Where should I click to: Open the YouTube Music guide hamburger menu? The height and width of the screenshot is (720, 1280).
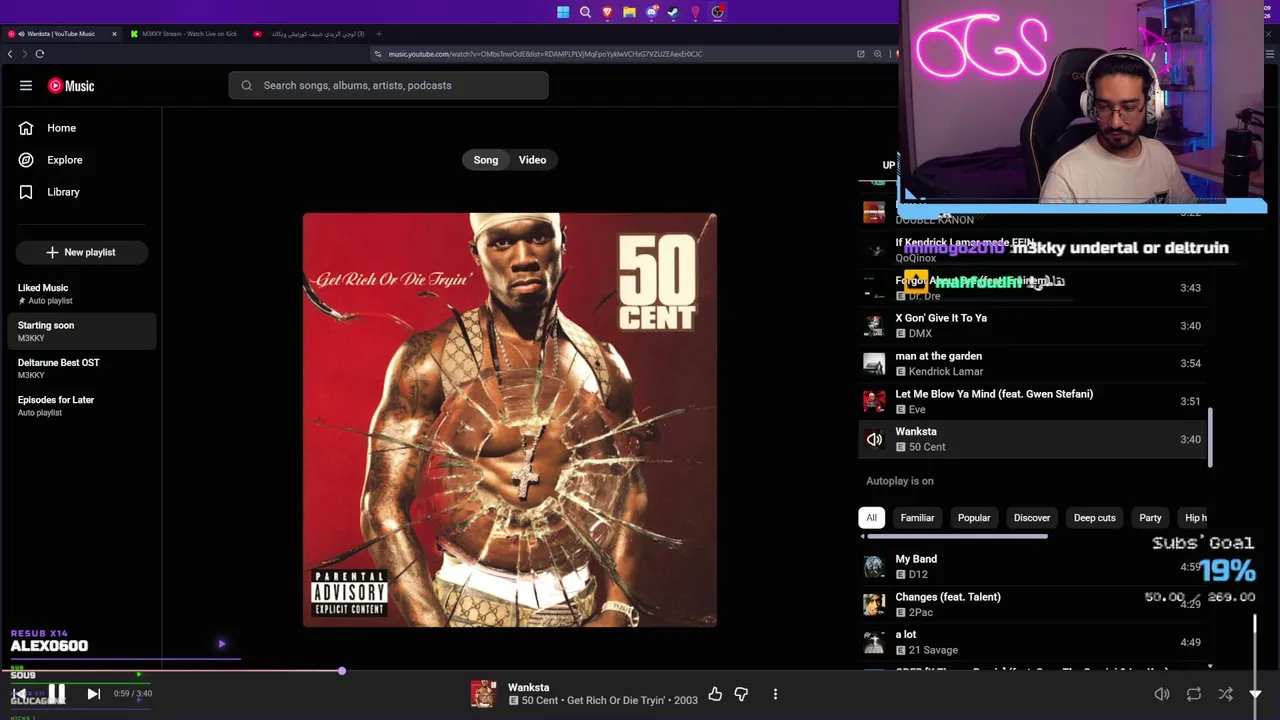click(x=26, y=86)
